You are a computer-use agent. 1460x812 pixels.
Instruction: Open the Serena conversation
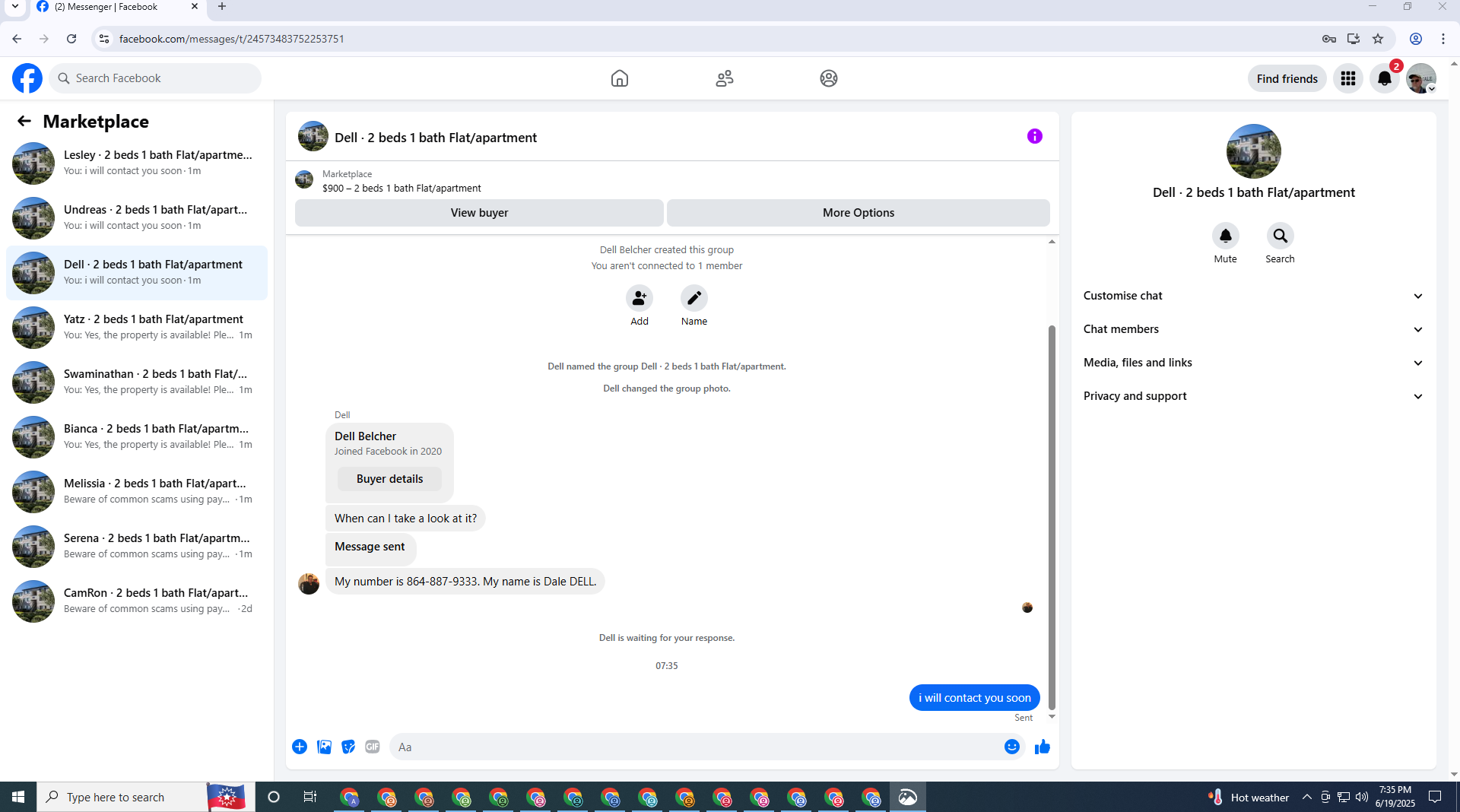pyautogui.click(x=137, y=546)
